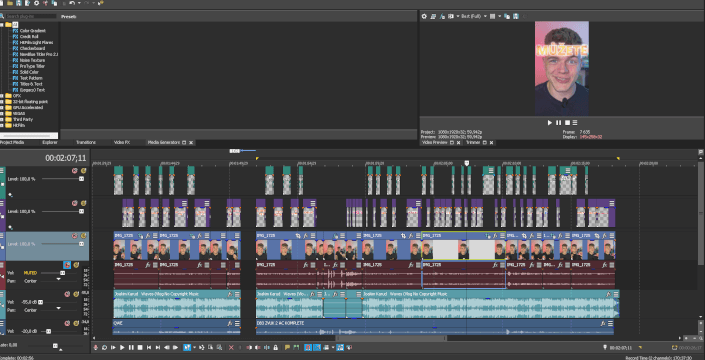Insert a marker with the yellow flag icon
This screenshot has height=360, width=705.
(x=288, y=347)
